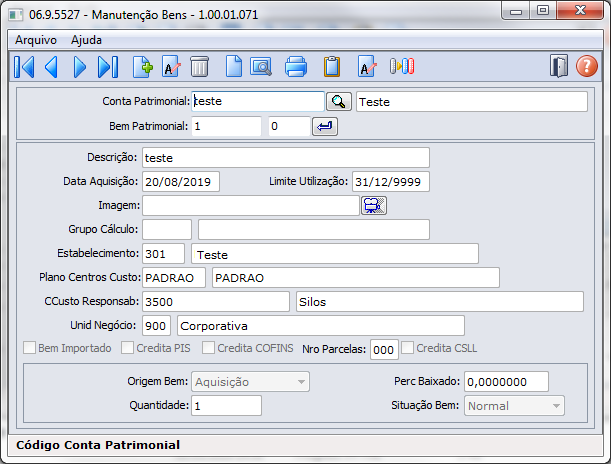Click Corporativa business unit field
This screenshot has width=611, height=464.
[321, 326]
